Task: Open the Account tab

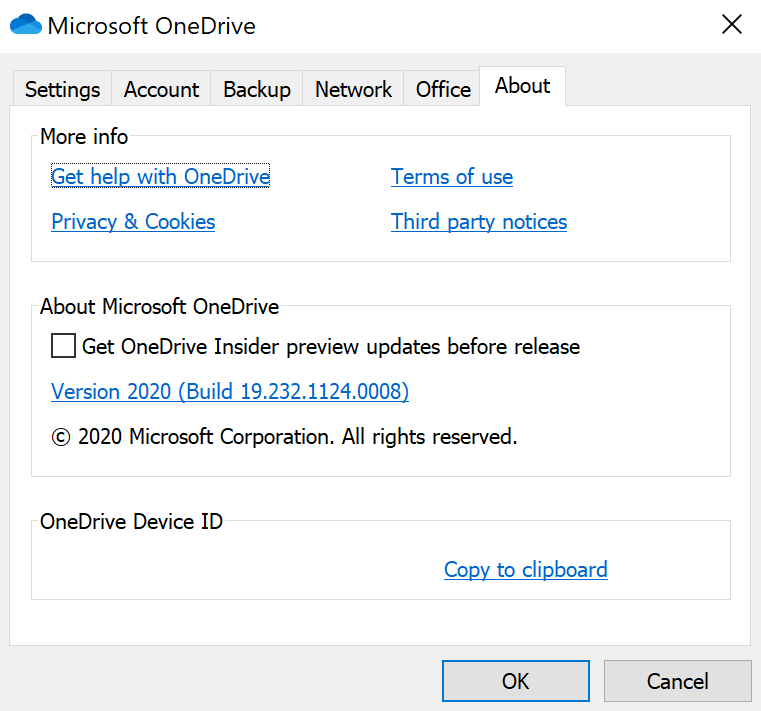Action: 161,89
